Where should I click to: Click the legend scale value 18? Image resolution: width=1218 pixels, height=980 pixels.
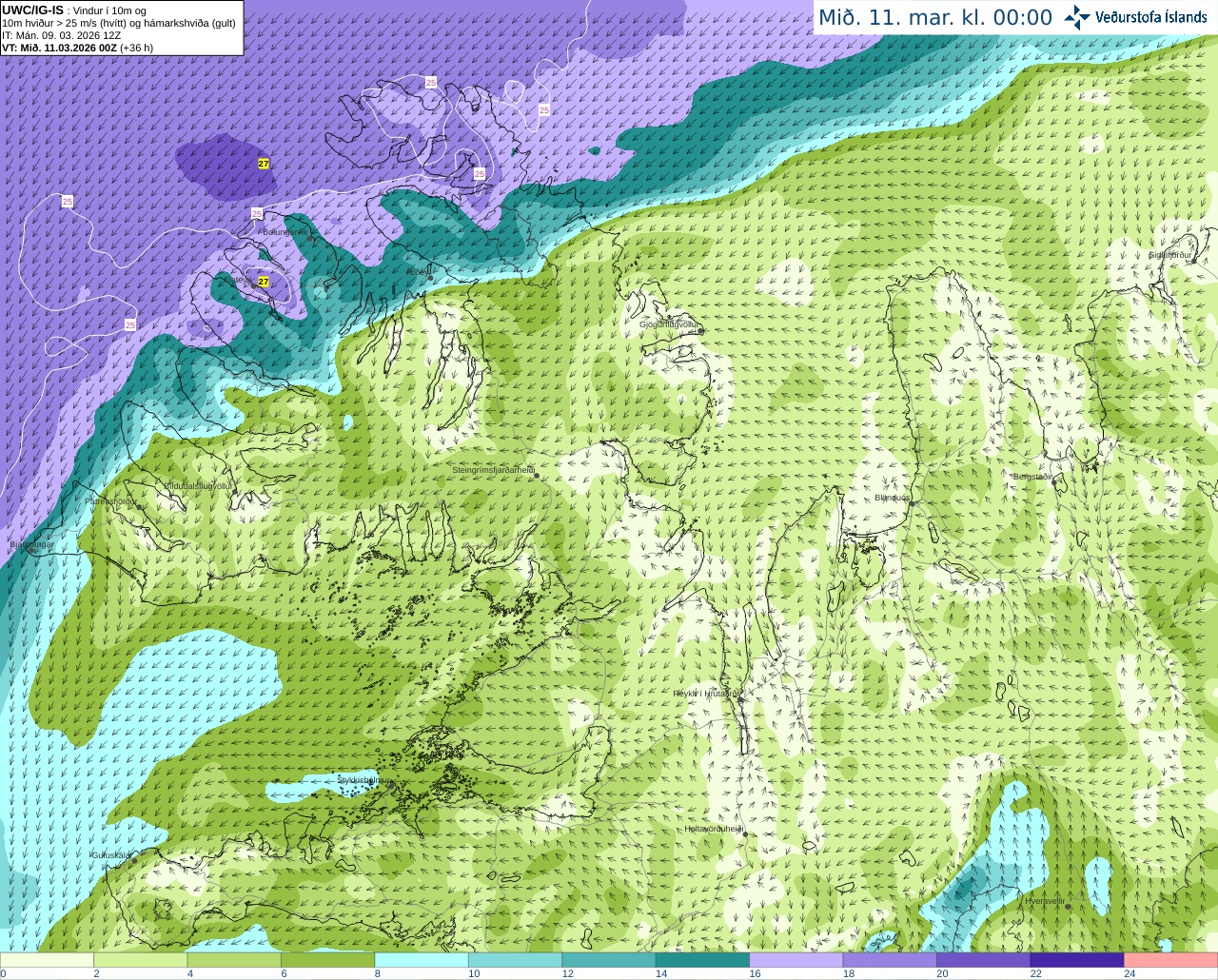click(x=849, y=973)
